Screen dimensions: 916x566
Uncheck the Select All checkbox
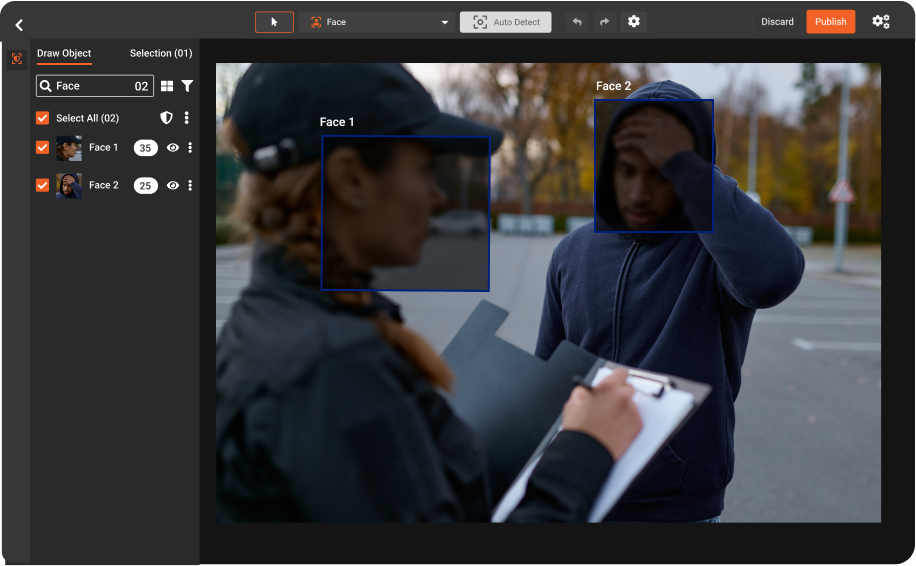pyautogui.click(x=42, y=118)
